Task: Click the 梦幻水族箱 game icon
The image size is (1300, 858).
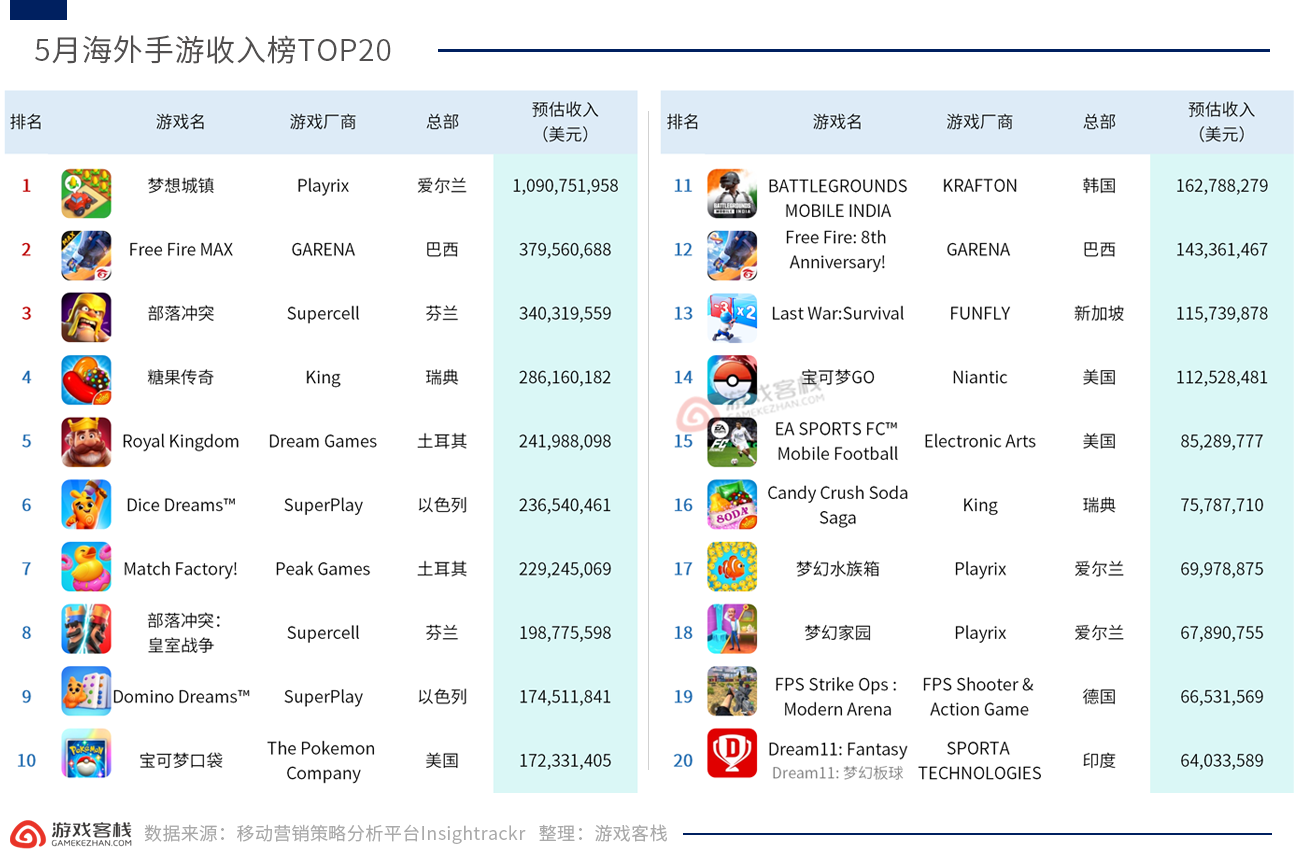Action: pos(732,567)
